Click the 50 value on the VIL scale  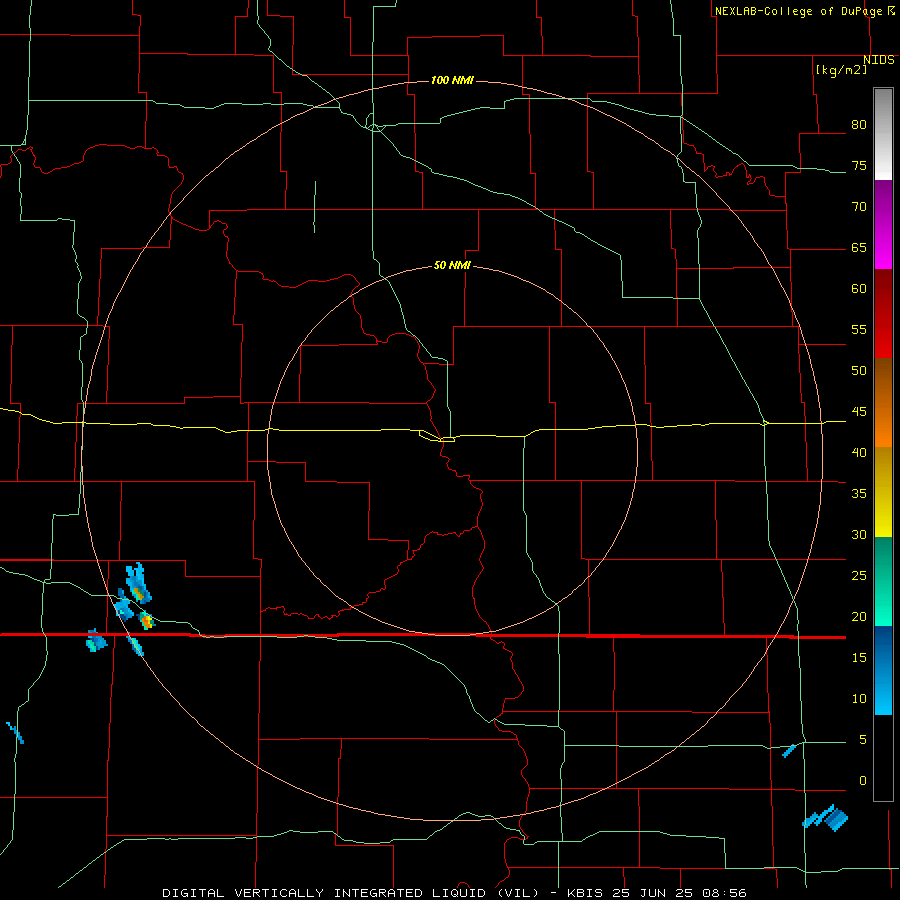(859, 370)
